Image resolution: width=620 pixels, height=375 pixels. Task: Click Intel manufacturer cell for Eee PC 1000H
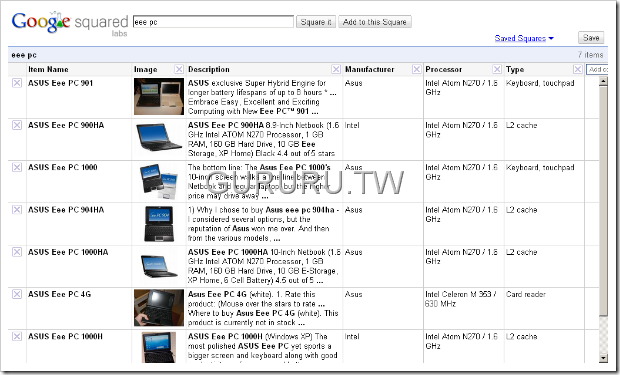(x=352, y=337)
